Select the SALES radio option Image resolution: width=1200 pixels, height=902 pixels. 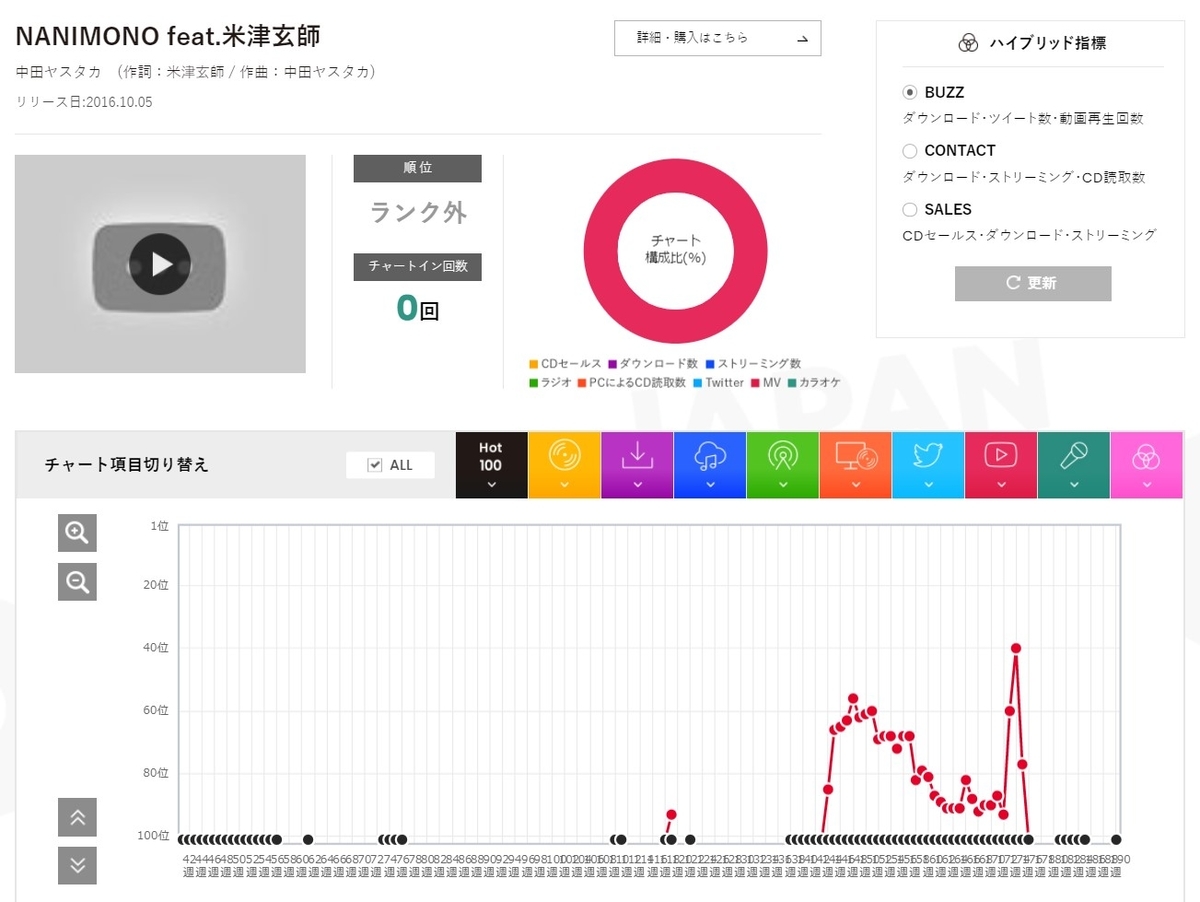(909, 210)
